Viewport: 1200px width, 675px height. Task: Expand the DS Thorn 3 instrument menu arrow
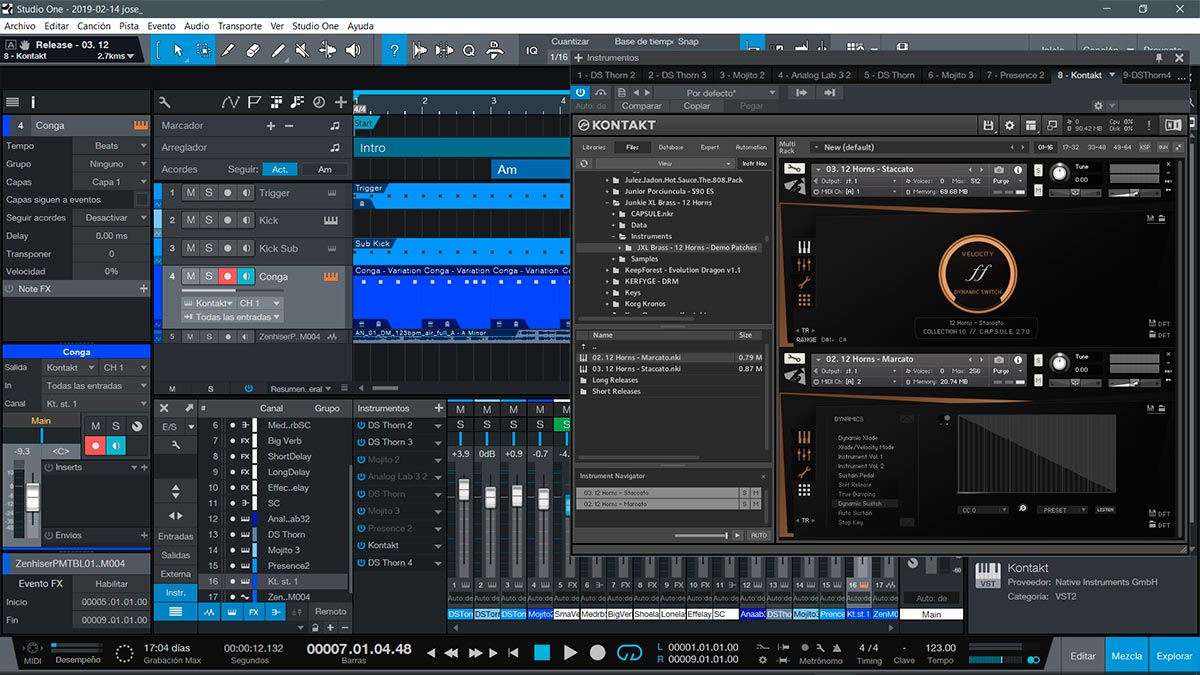pos(437,442)
